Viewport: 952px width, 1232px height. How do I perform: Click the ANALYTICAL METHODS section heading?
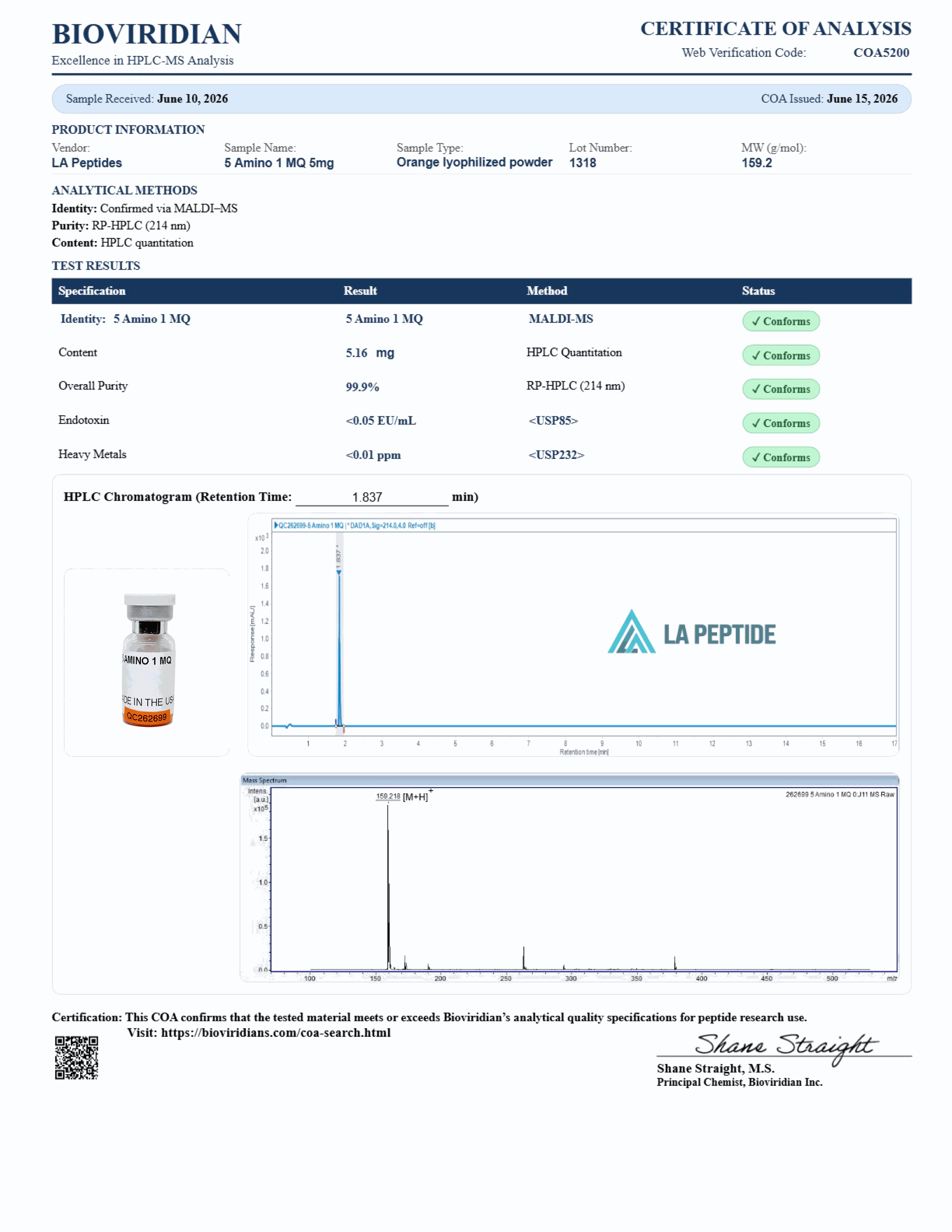coord(125,191)
